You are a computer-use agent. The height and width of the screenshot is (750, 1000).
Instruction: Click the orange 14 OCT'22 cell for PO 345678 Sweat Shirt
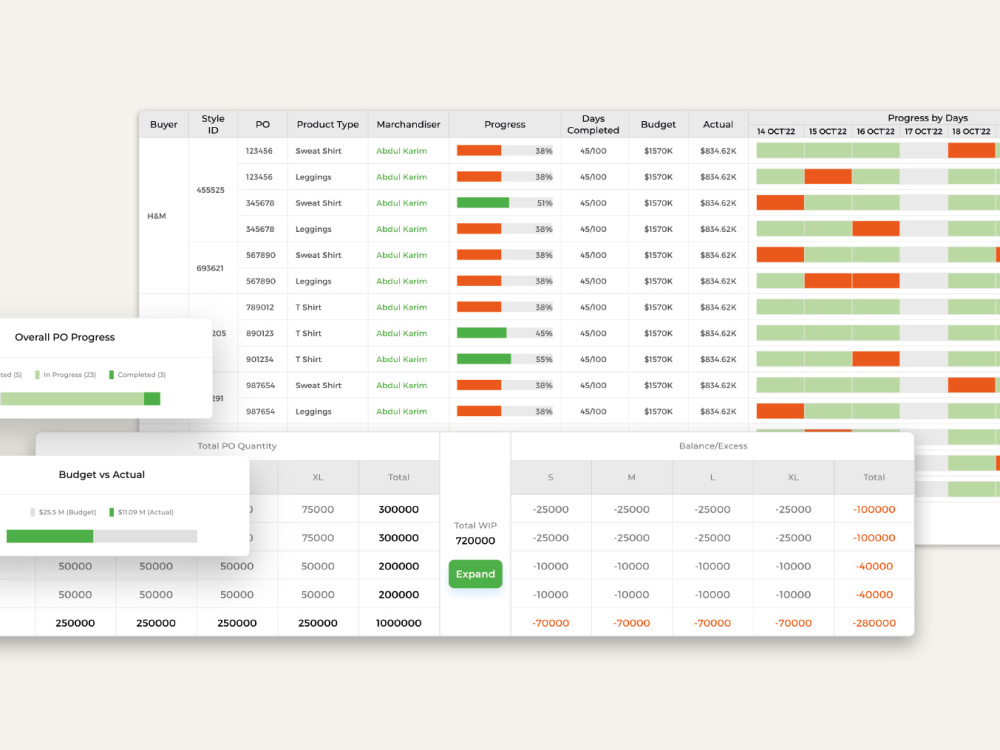pyautogui.click(x=780, y=203)
